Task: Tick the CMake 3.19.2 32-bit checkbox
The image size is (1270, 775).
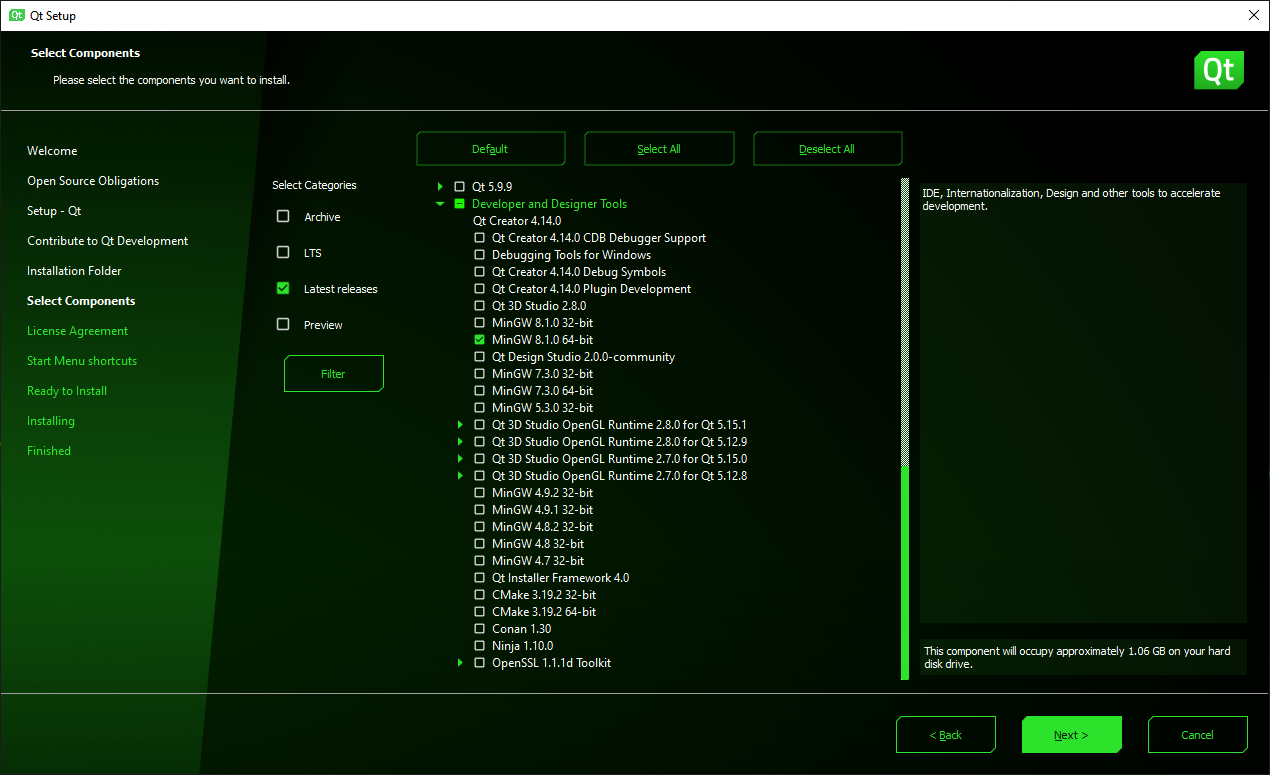Action: [480, 595]
